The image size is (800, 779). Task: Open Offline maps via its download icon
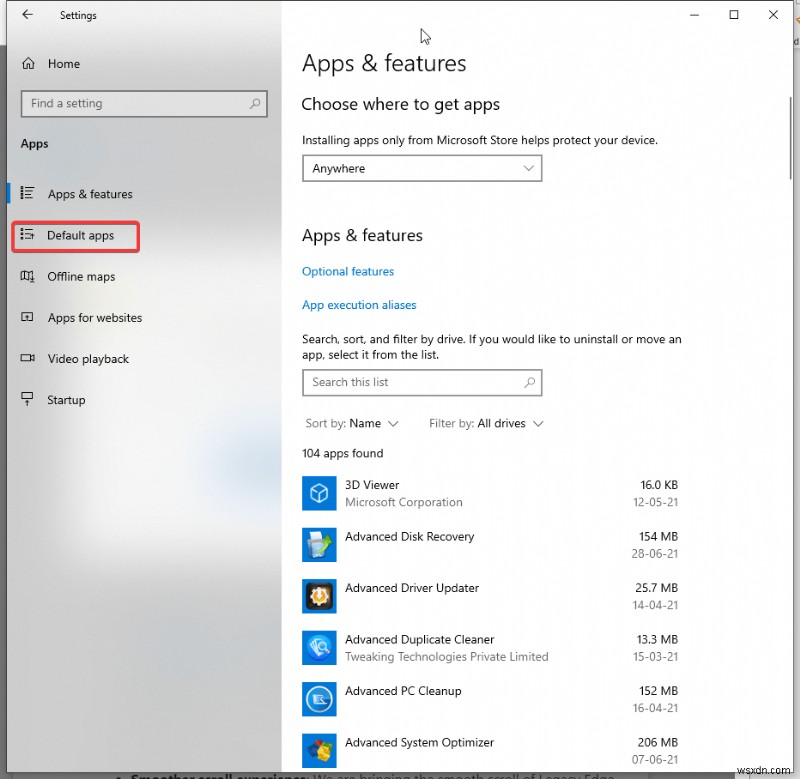[x=29, y=277]
